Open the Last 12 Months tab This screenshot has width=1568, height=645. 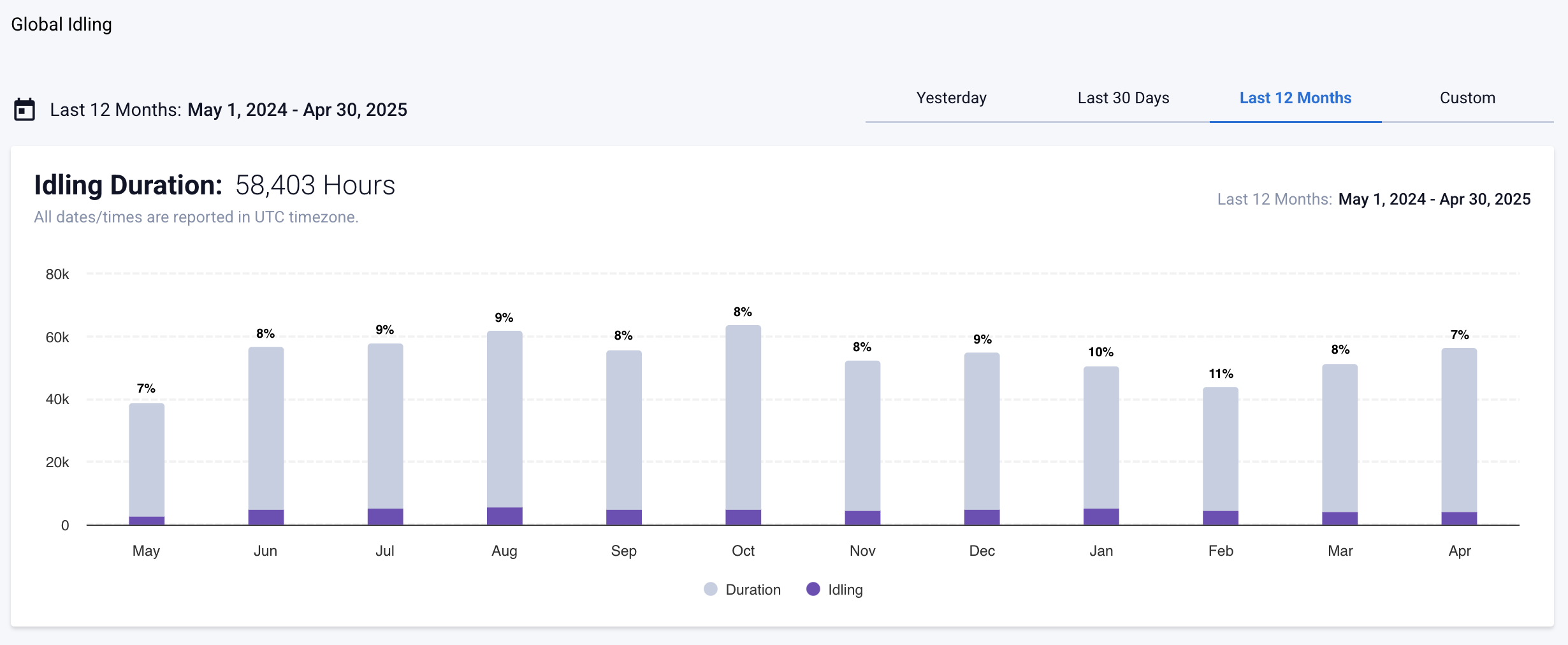pos(1295,98)
